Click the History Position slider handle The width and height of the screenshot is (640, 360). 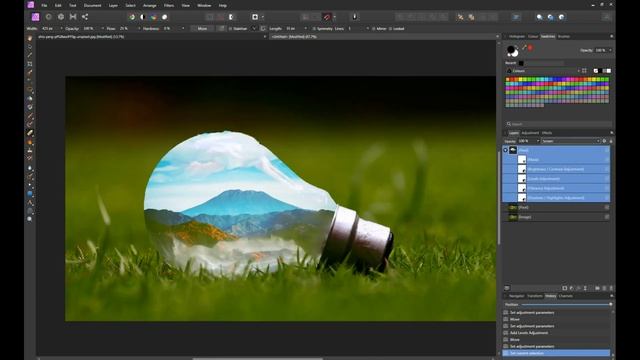(611, 304)
